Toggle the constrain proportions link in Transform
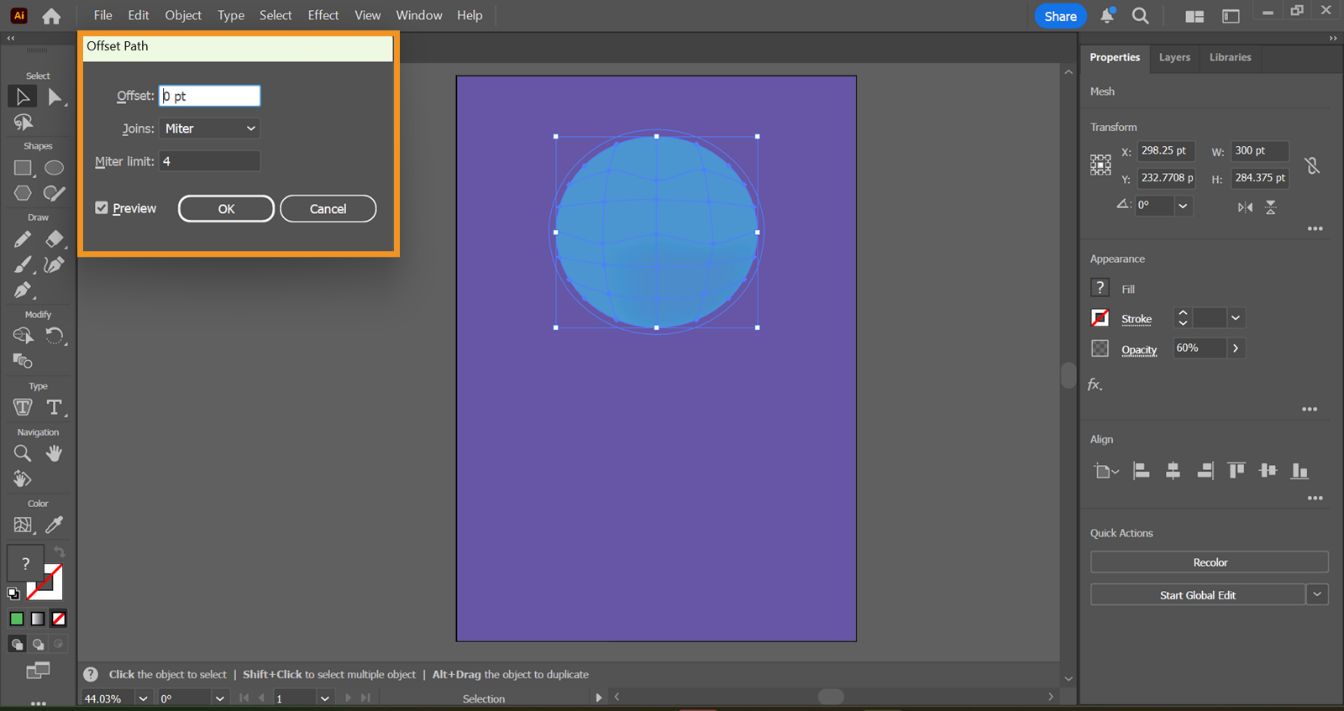The height and width of the screenshot is (711, 1344). 1314,164
